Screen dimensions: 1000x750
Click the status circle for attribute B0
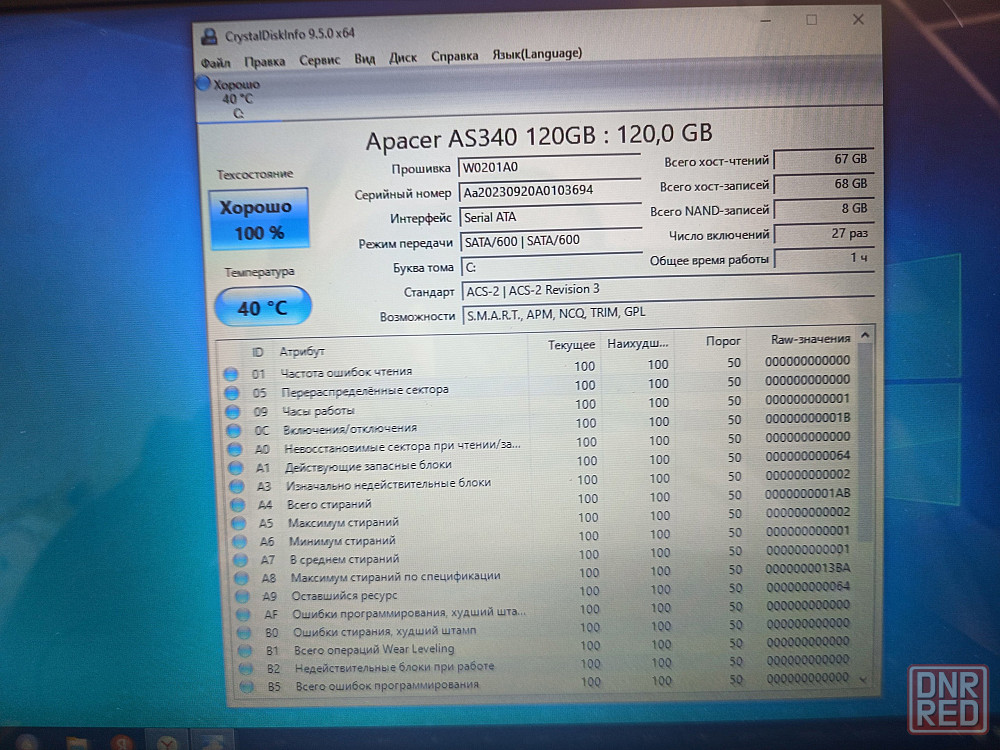[x=244, y=633]
